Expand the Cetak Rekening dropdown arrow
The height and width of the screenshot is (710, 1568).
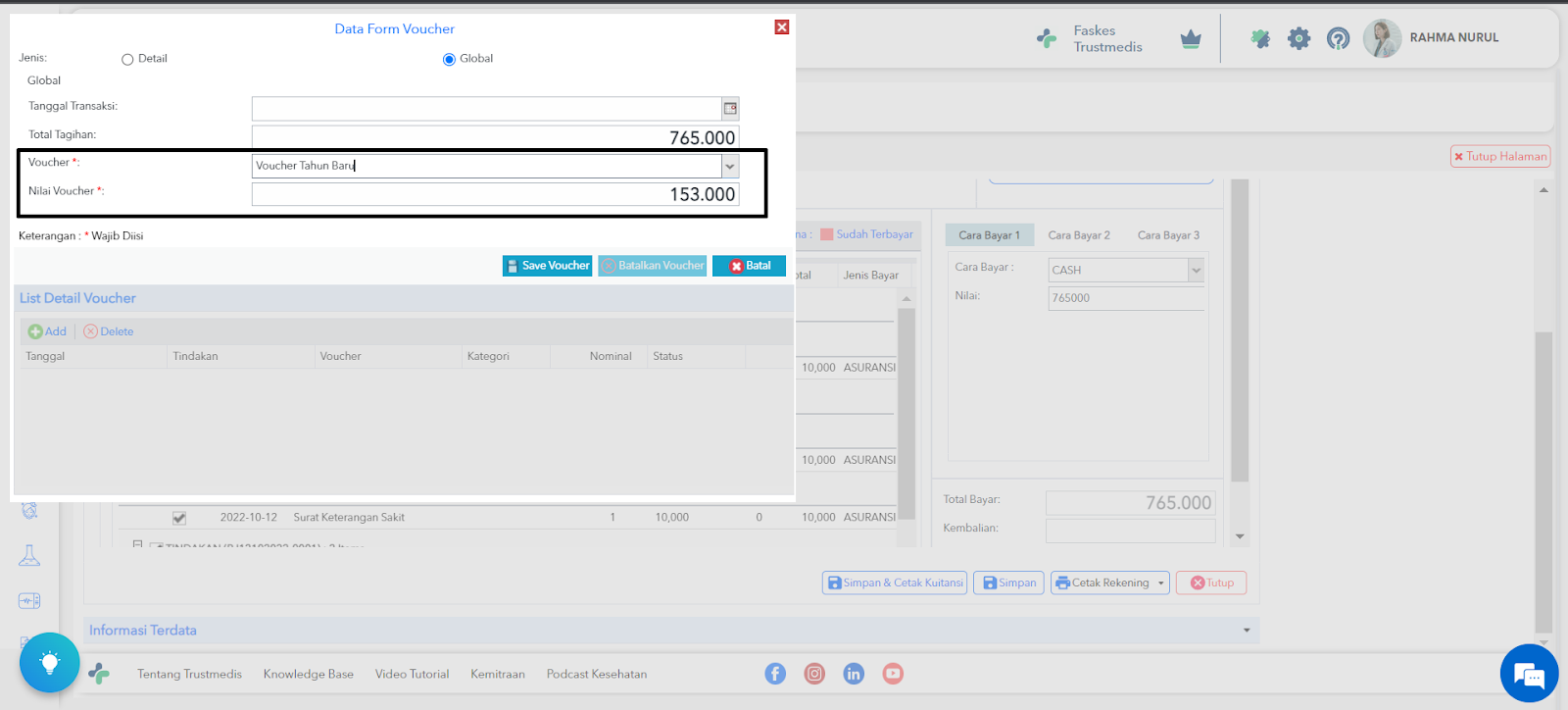(x=1161, y=583)
